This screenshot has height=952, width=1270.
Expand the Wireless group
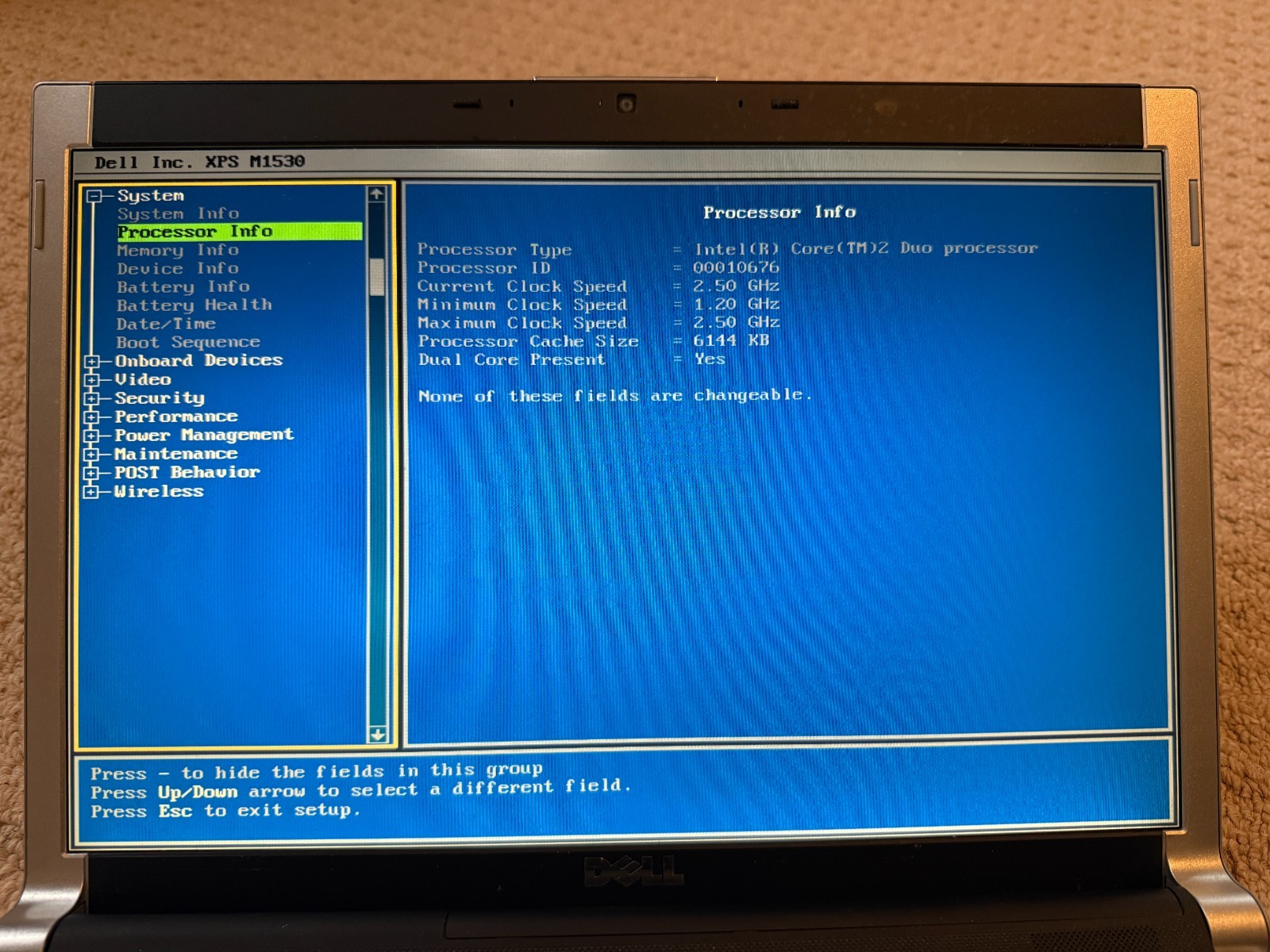pos(92,492)
